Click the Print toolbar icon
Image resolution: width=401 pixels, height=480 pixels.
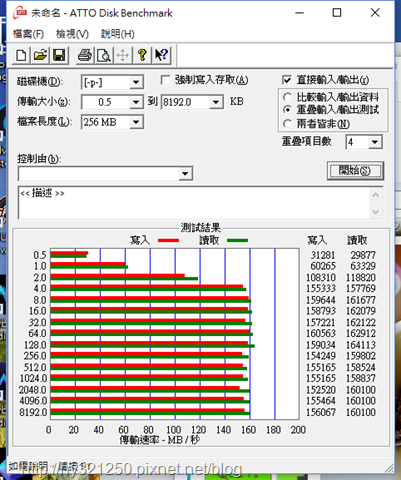point(85,55)
